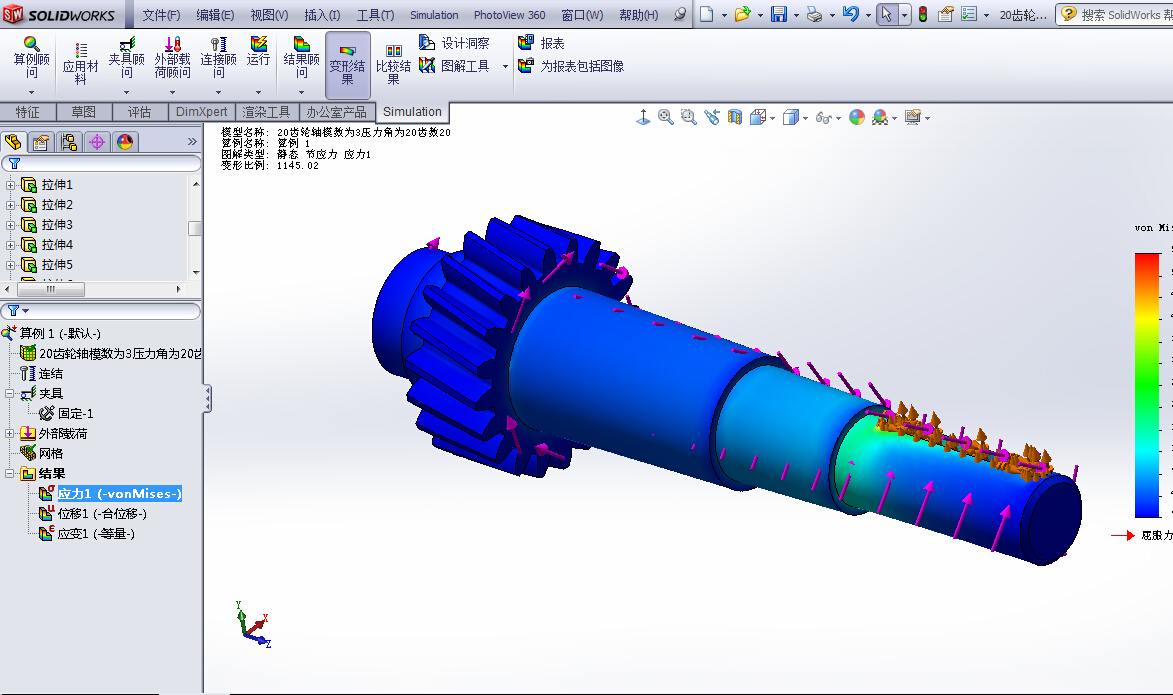Save the document with the floppy icon
The width and height of the screenshot is (1173, 695).
coord(779,14)
